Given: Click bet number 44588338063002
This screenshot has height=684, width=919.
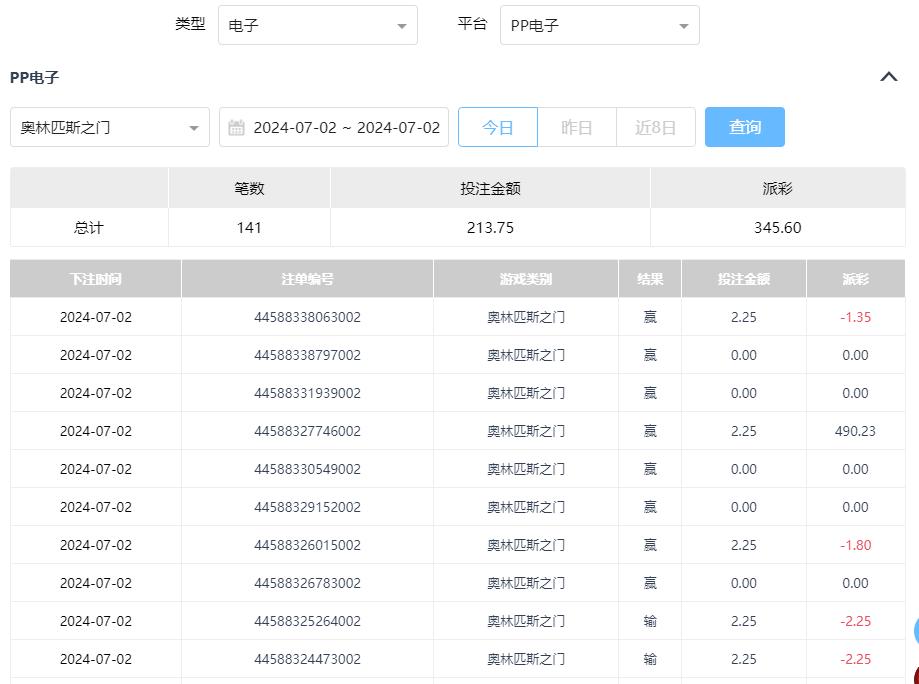Looking at the screenshot, I should tap(307, 317).
